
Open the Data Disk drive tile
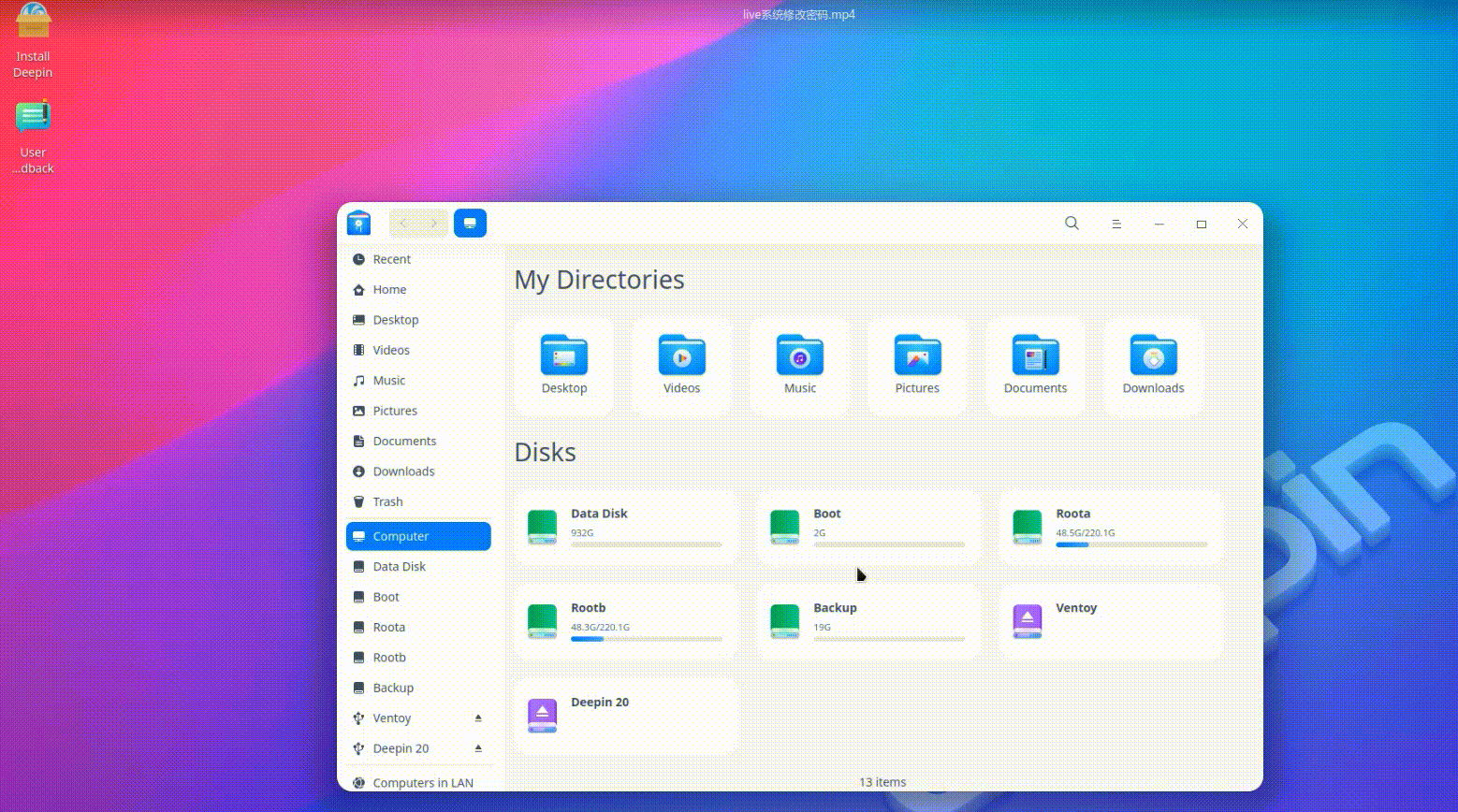pos(626,527)
